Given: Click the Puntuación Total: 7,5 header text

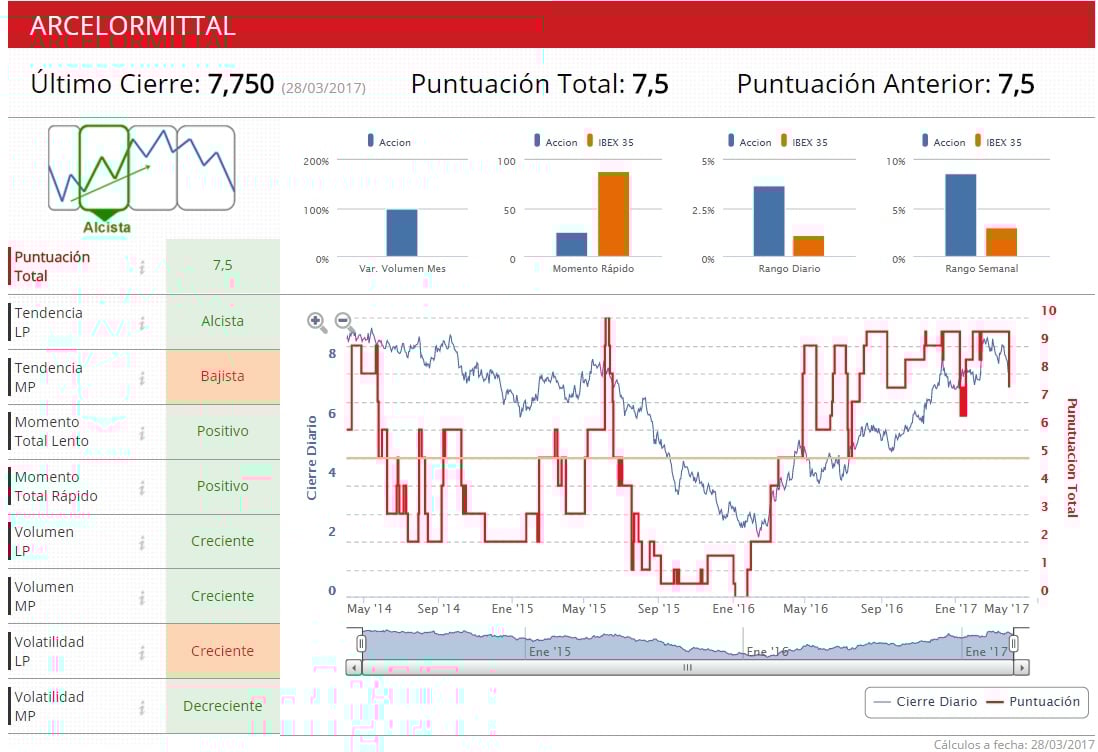Looking at the screenshot, I should coord(539,84).
